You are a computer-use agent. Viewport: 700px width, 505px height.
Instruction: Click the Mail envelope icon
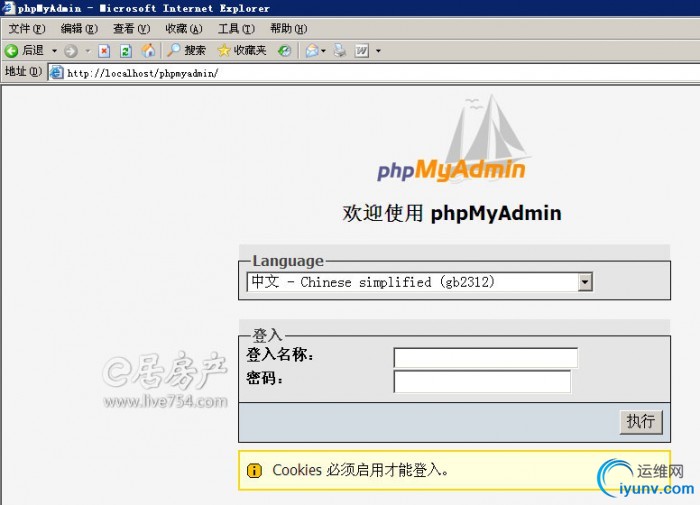(312, 51)
